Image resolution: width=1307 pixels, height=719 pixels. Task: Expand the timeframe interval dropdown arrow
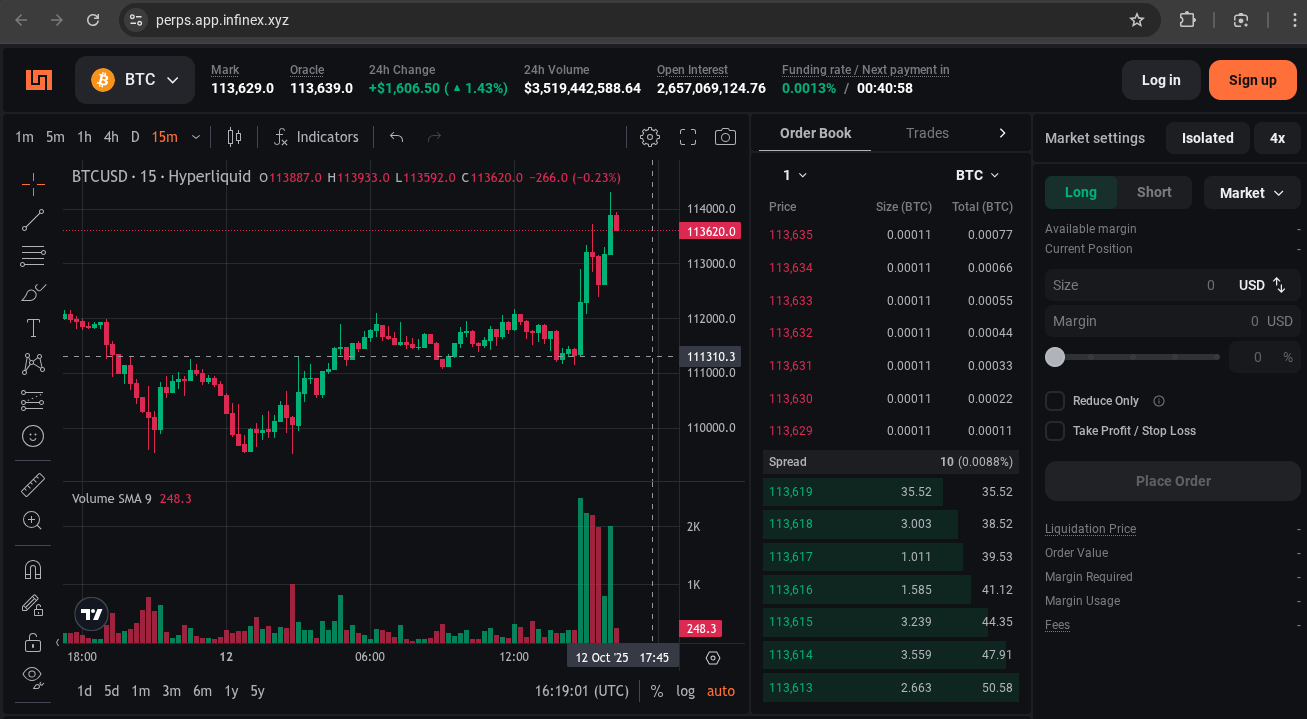pyautogui.click(x=195, y=137)
